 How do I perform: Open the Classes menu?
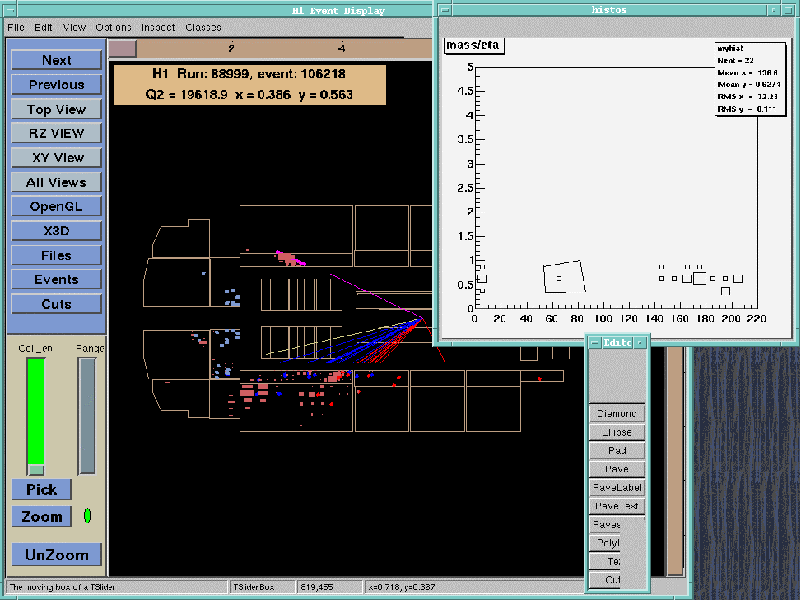pyautogui.click(x=203, y=27)
